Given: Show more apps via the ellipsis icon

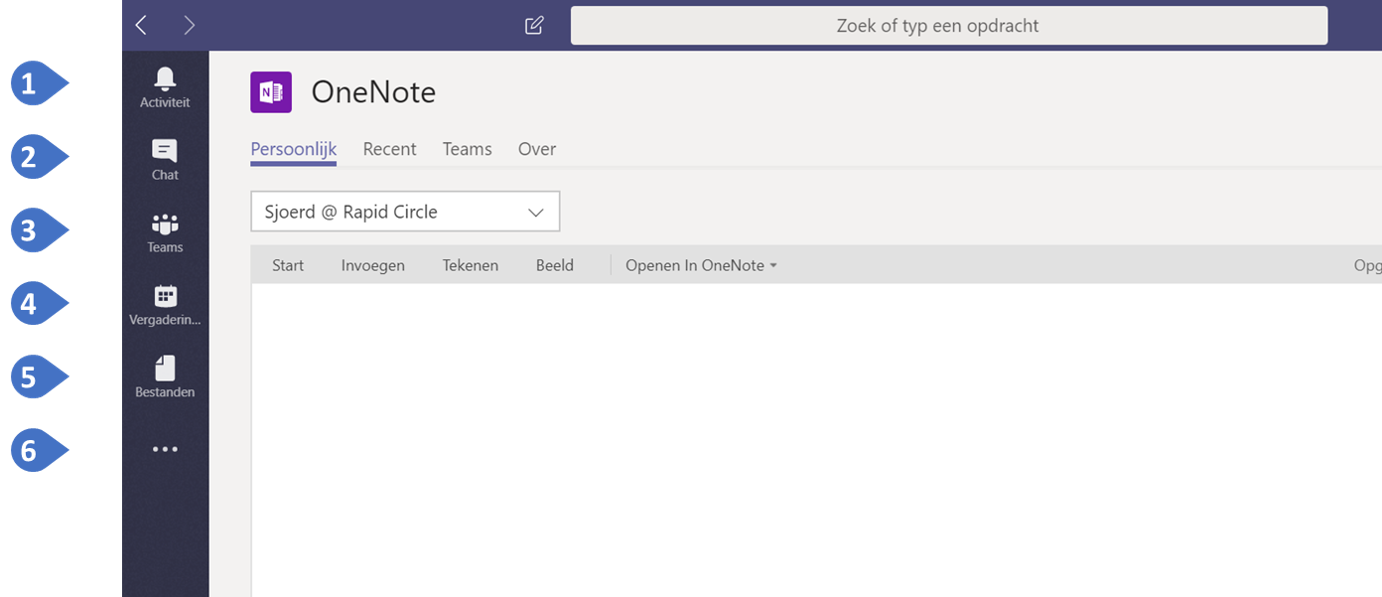Looking at the screenshot, I should coord(165,449).
